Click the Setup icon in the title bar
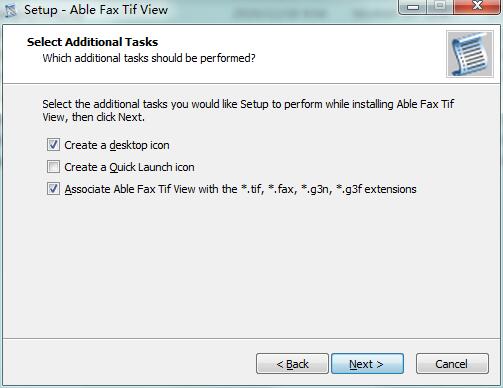Image resolution: width=503 pixels, height=388 pixels. [x=10, y=10]
